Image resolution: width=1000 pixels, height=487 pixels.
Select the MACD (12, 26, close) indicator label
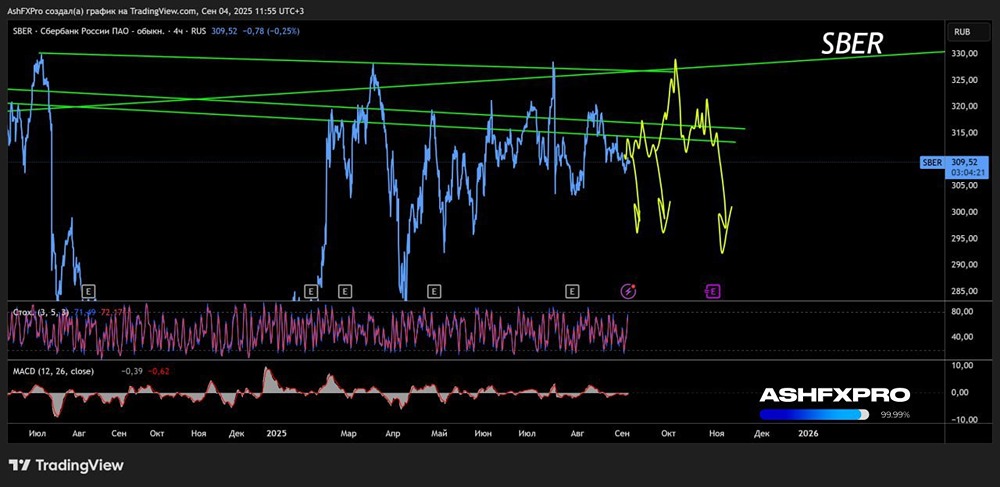point(53,371)
